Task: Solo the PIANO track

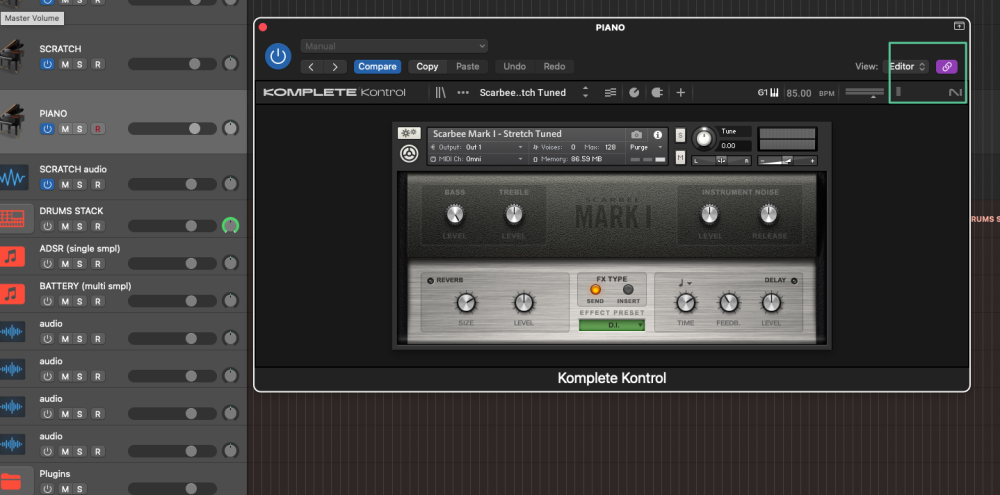Action: click(x=80, y=129)
